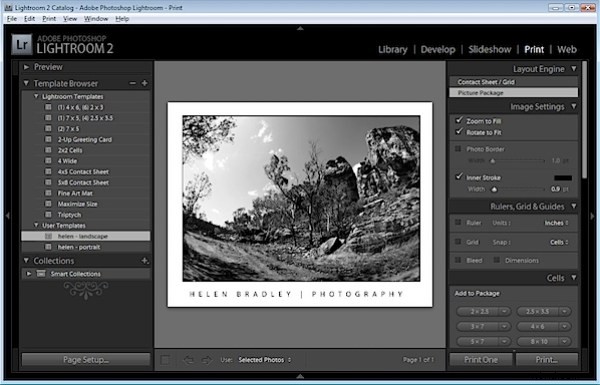The image size is (600, 385).
Task: Open the Help menu
Action: click(122, 18)
